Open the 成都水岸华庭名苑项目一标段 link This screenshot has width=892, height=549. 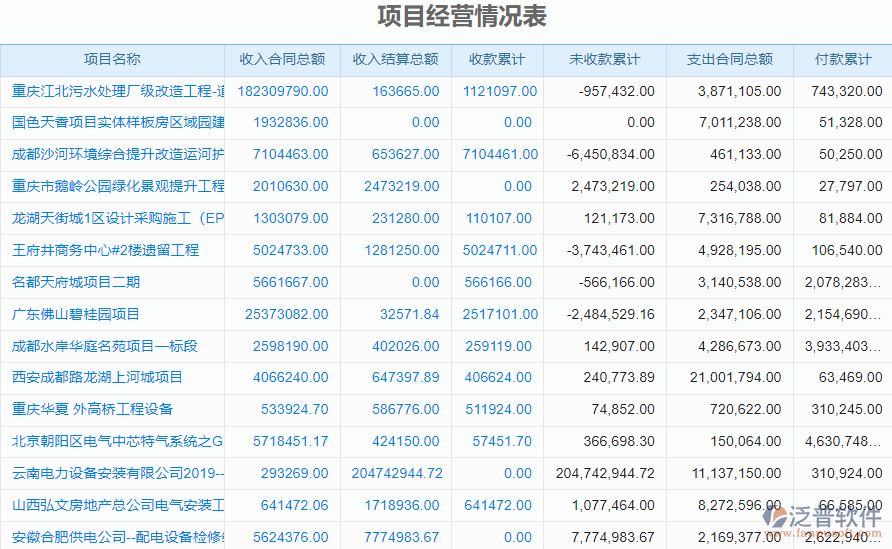point(104,346)
